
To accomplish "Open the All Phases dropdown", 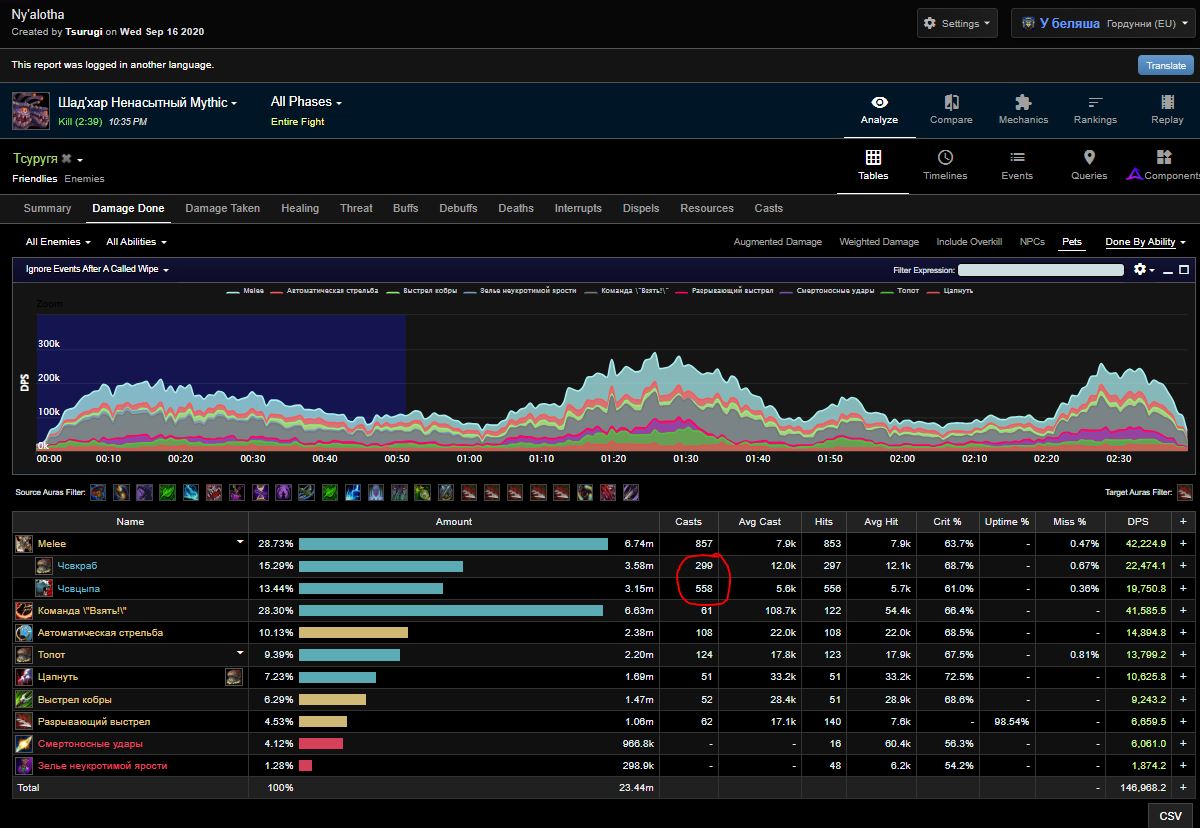I will click(x=306, y=102).
